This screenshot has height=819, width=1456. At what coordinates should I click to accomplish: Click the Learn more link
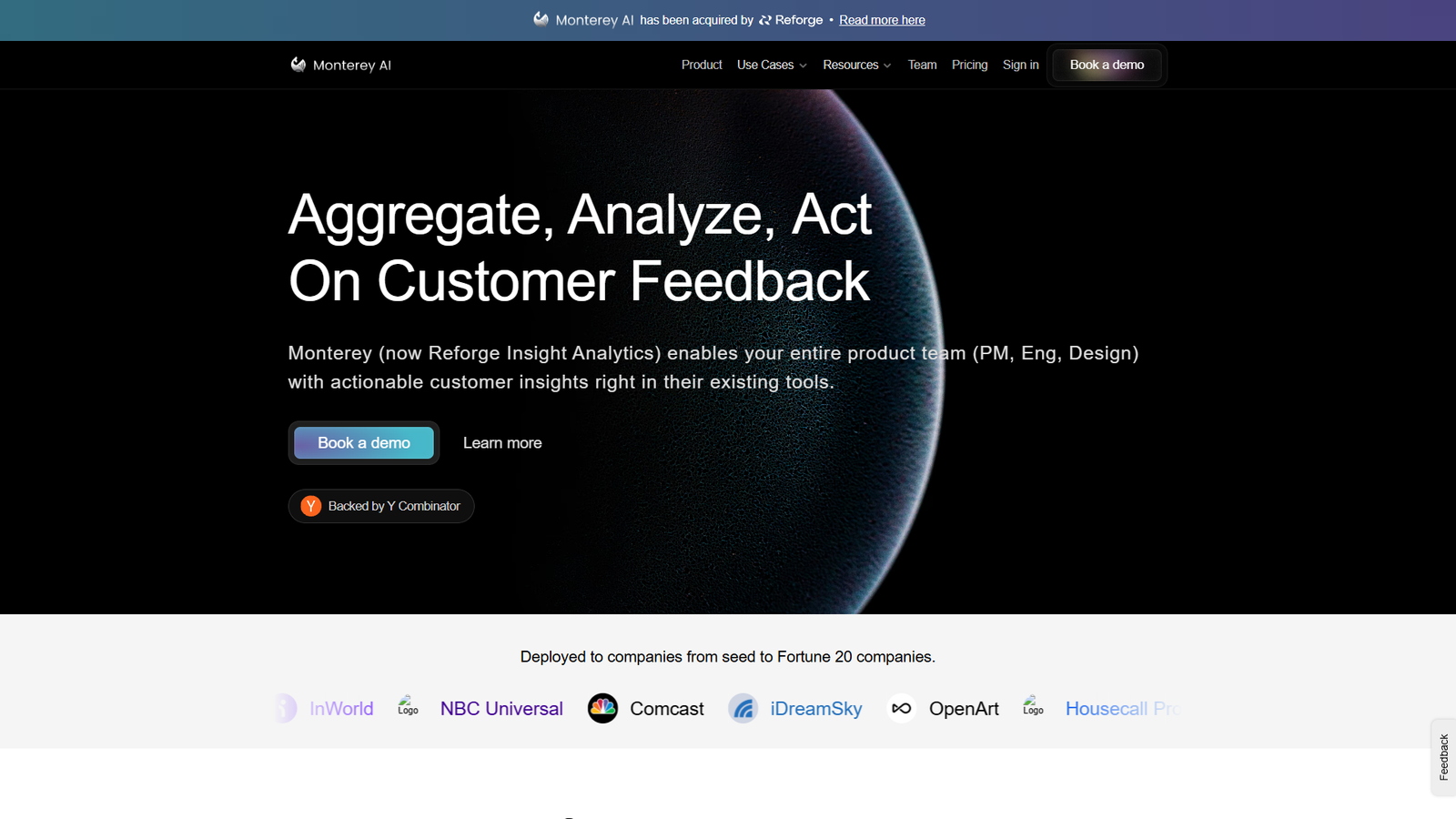point(502,443)
